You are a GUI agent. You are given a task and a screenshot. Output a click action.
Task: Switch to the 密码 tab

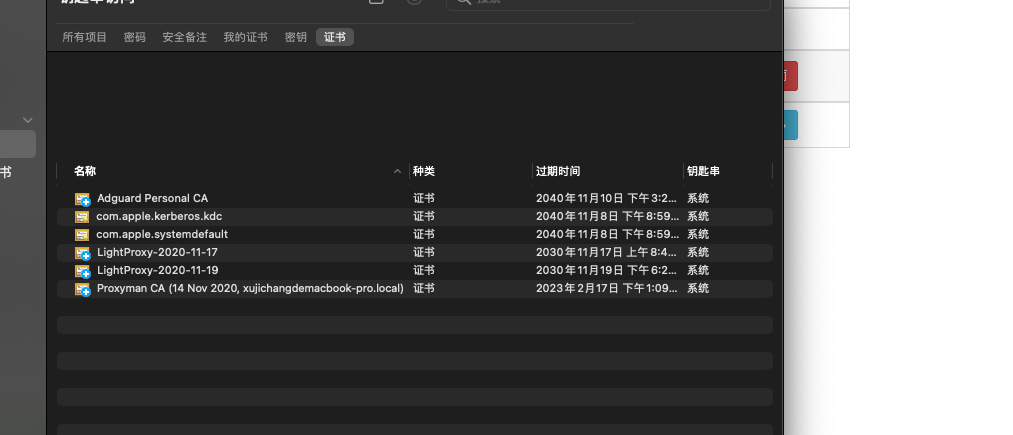coord(134,37)
